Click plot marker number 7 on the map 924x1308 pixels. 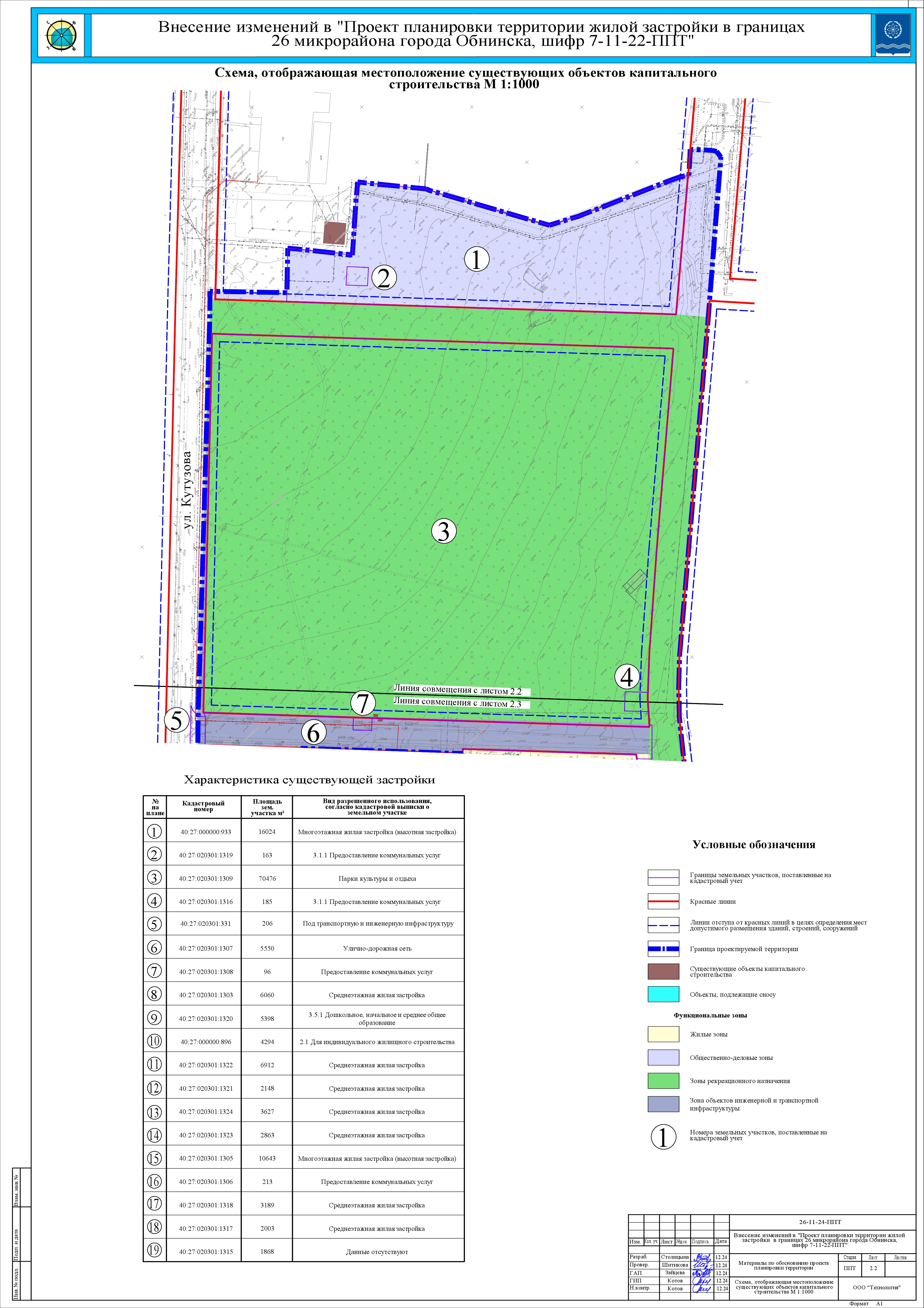point(363,703)
